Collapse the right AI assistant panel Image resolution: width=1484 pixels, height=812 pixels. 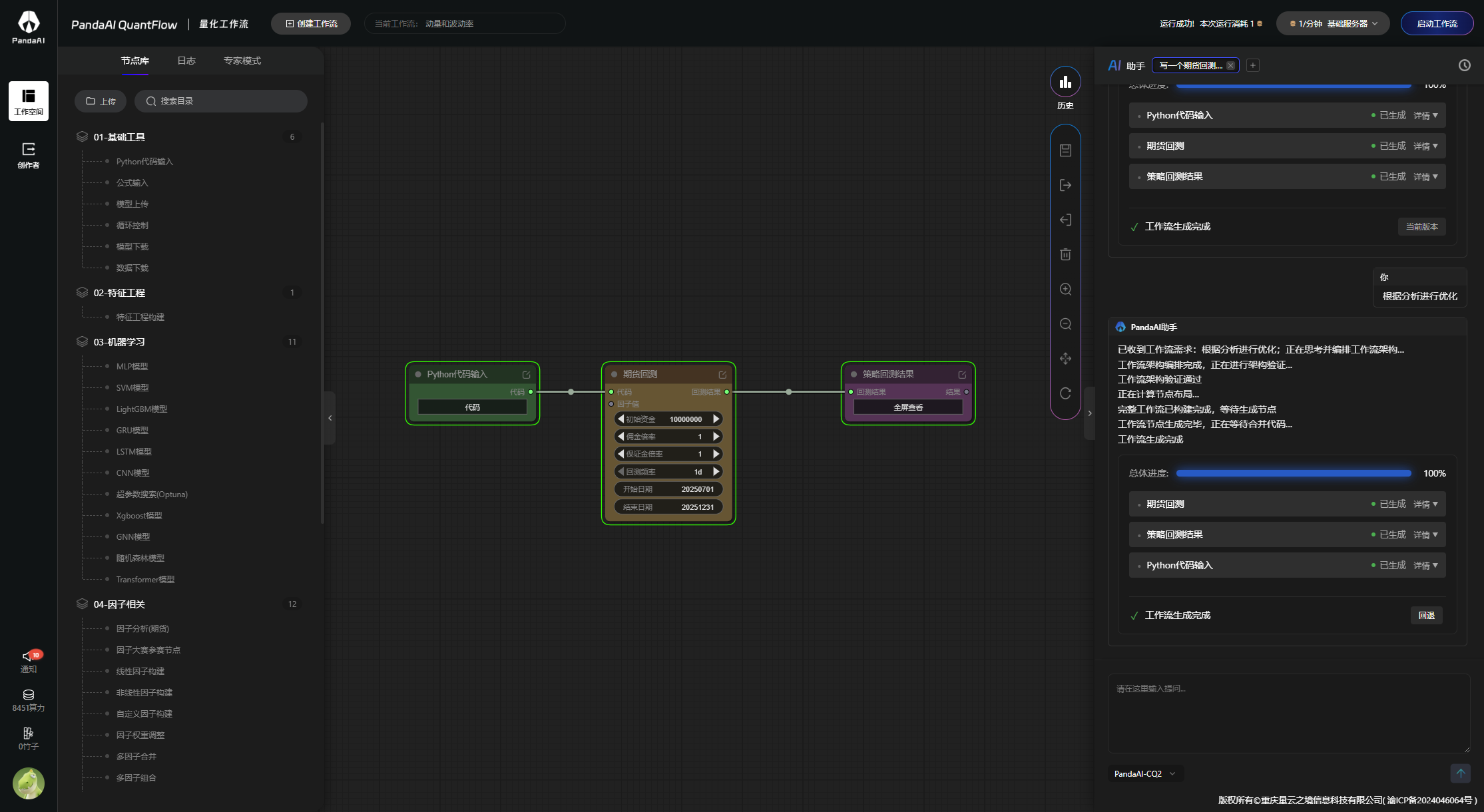click(1090, 413)
